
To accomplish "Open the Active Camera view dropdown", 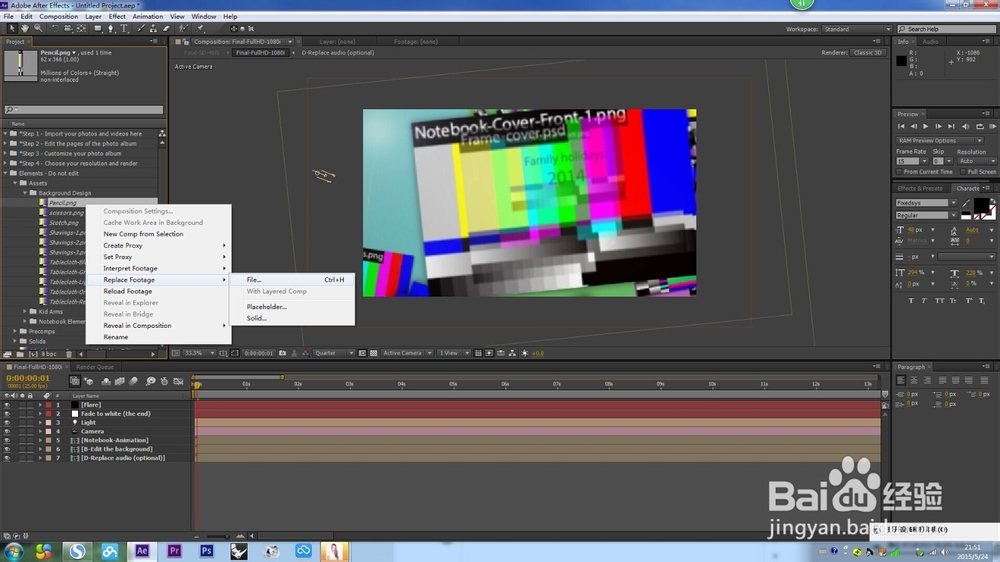I will click(x=407, y=353).
